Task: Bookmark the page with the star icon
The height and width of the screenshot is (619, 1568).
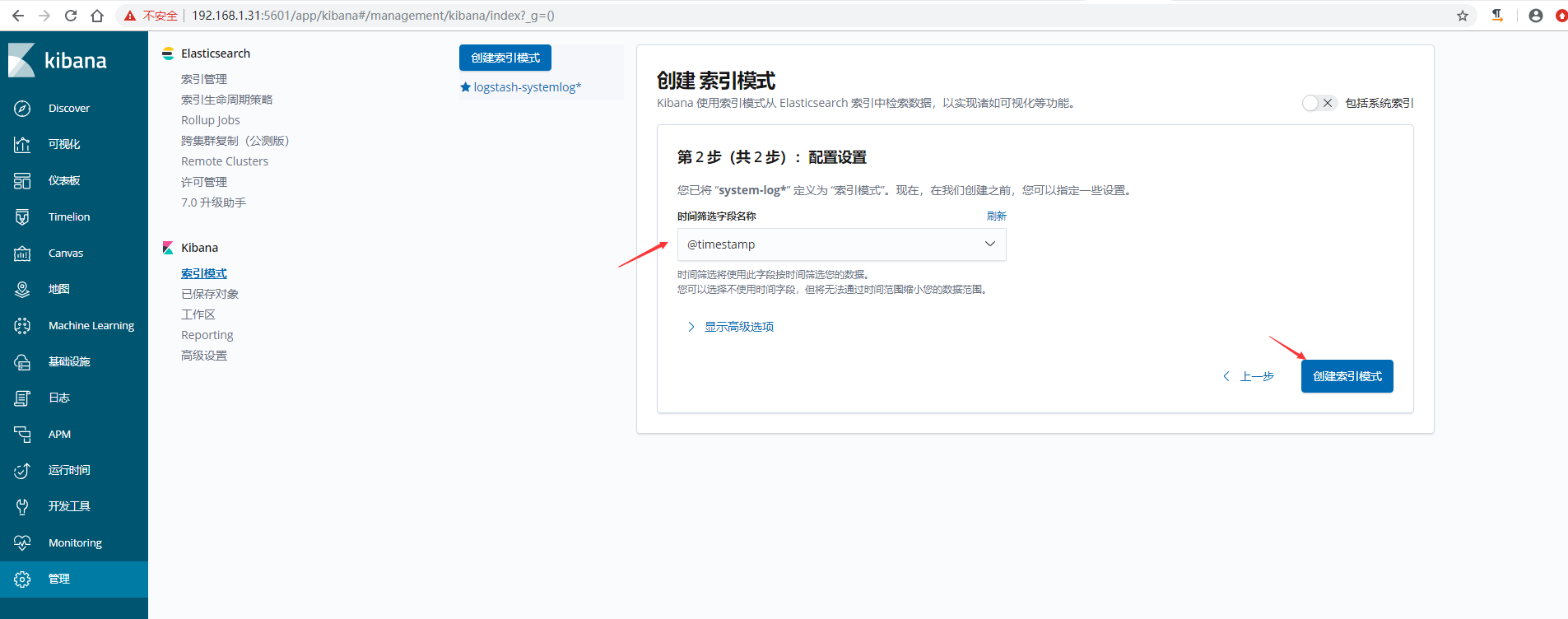Action: point(1463,16)
